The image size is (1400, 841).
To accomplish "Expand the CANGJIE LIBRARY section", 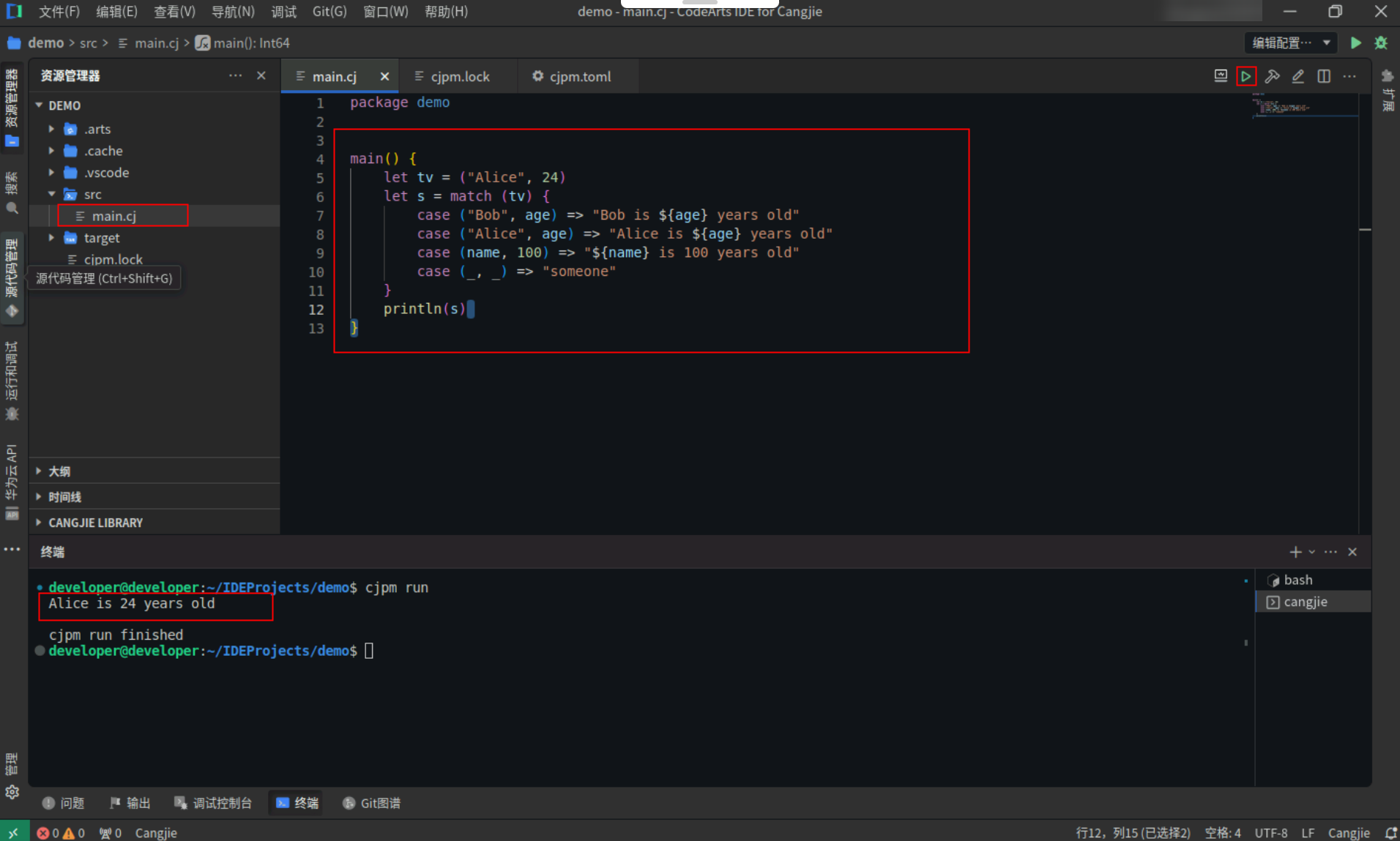I will click(x=154, y=523).
